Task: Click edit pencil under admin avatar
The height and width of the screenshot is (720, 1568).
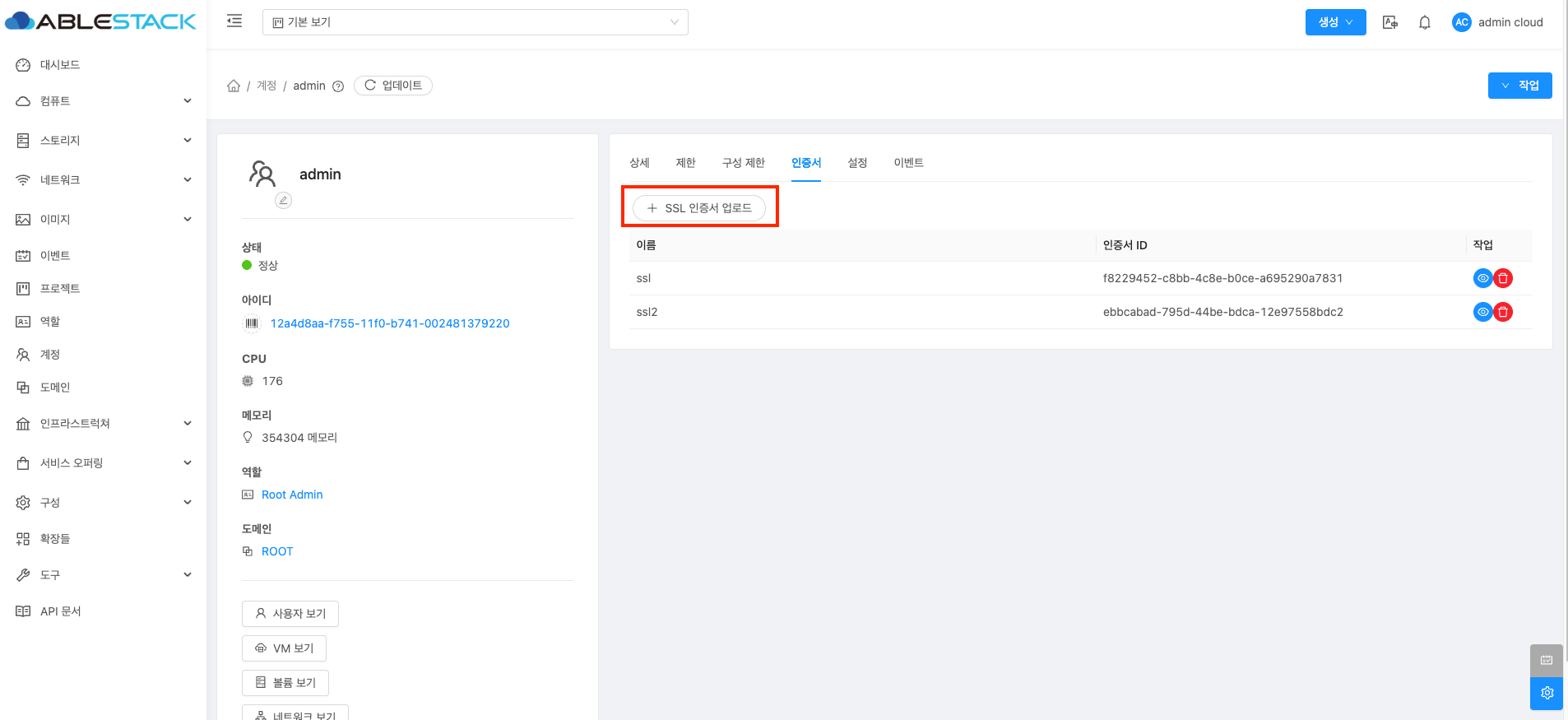Action: 283,200
